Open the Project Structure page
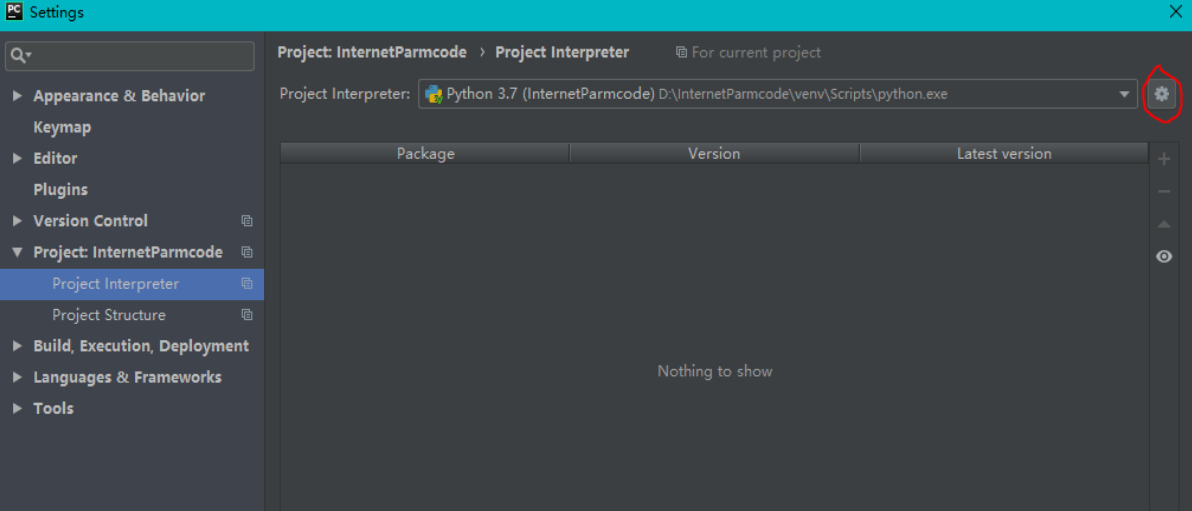This screenshot has height=511, width=1192. [109, 315]
